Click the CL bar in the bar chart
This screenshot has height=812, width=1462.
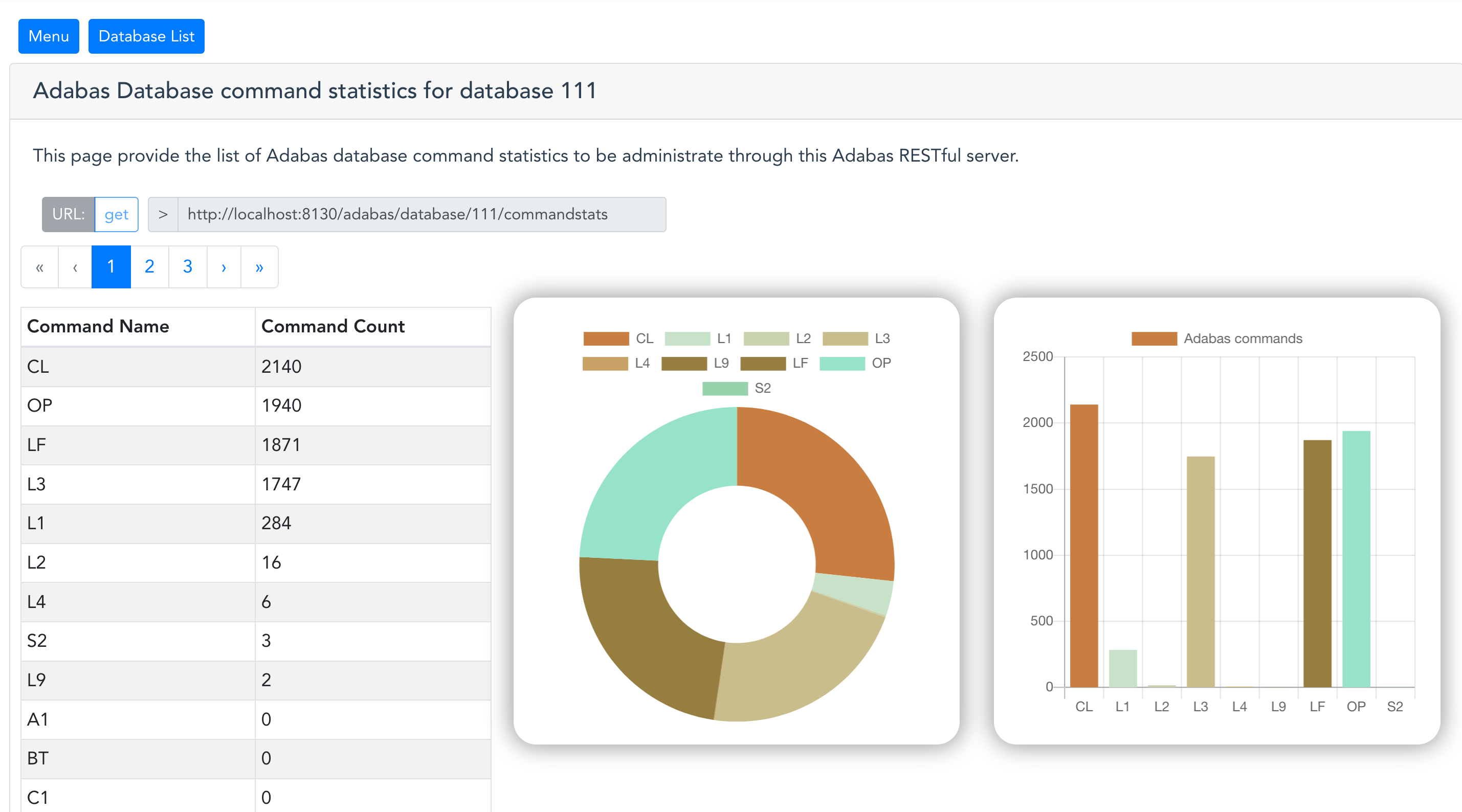pos(1083,545)
